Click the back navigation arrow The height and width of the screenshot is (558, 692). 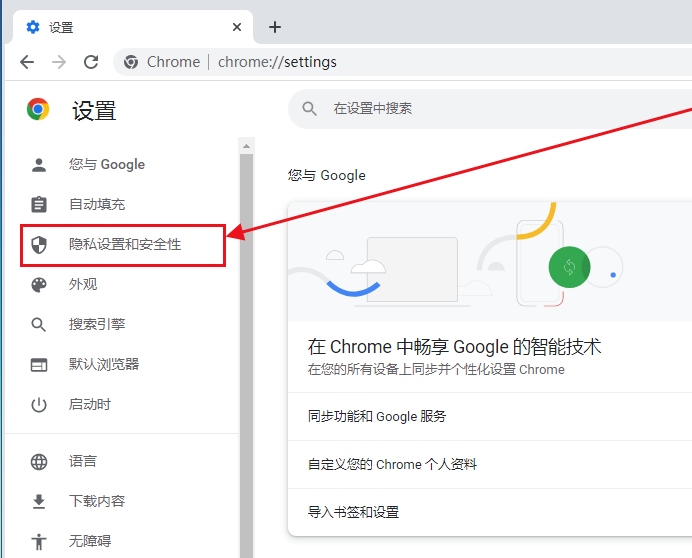tap(27, 62)
